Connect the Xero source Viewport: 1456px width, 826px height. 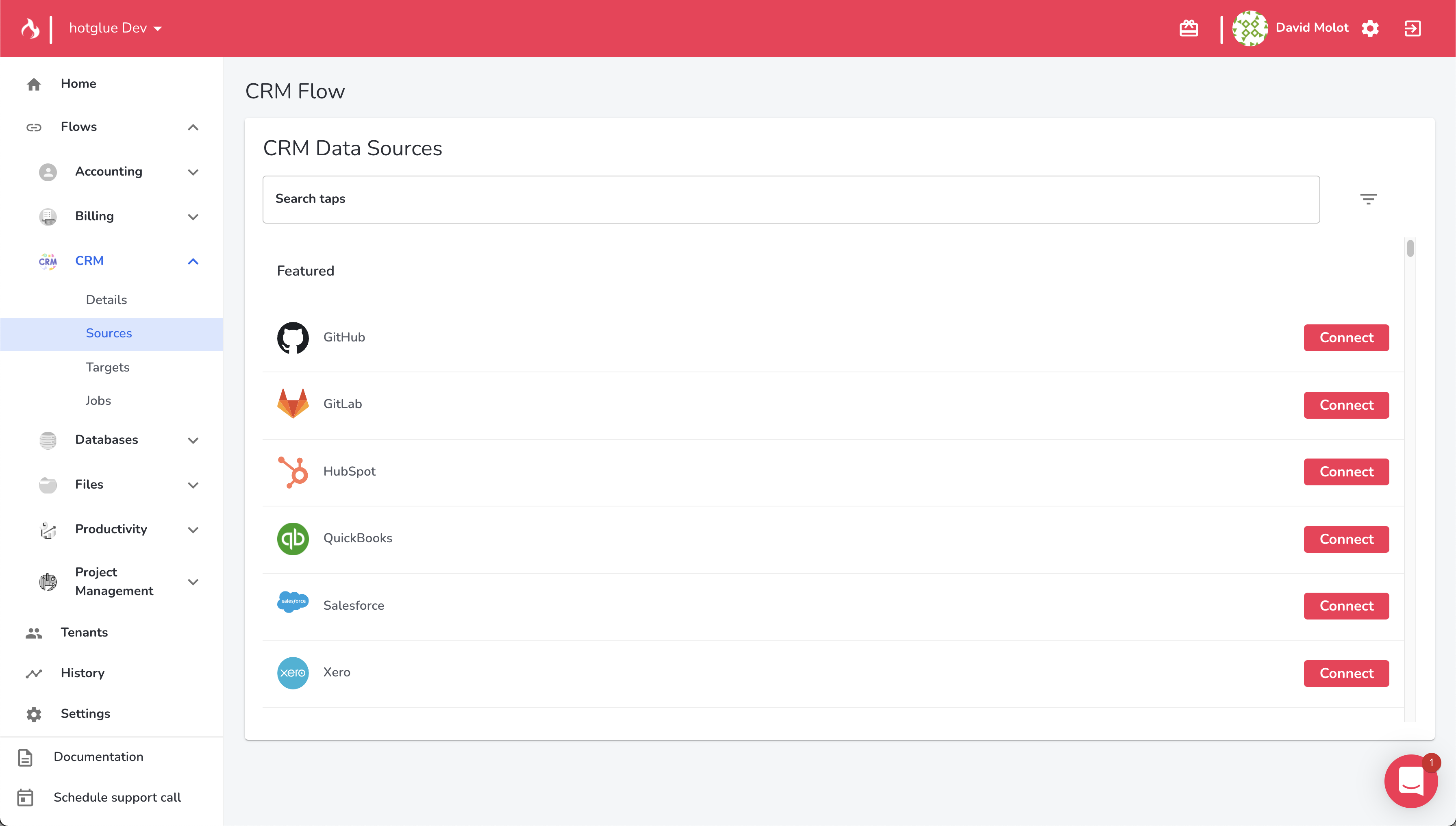[1346, 674]
